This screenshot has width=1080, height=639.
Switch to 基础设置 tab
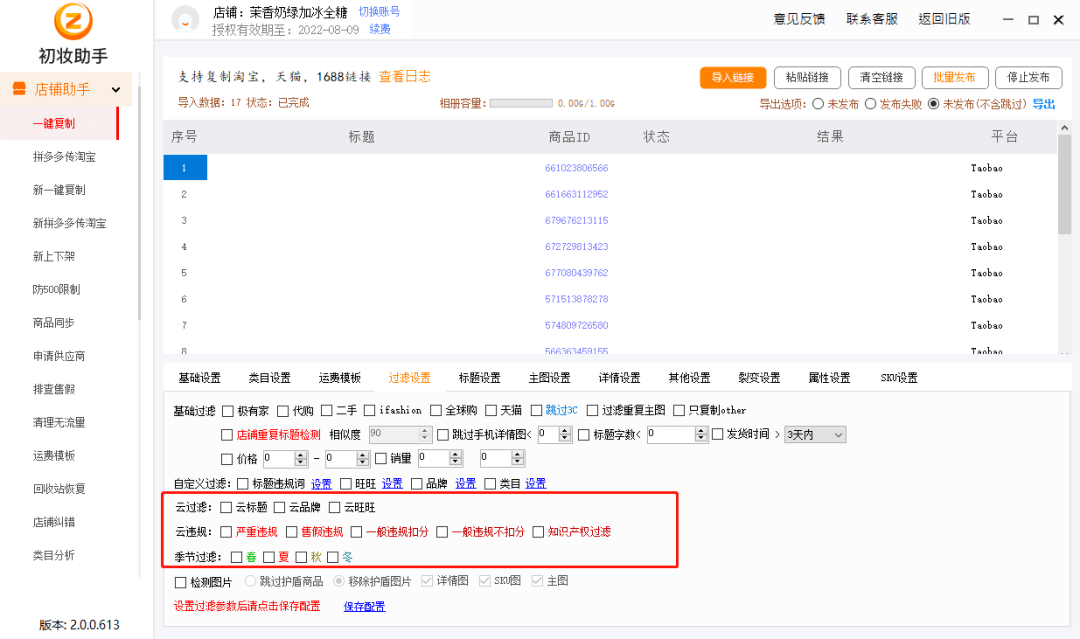pyautogui.click(x=200, y=378)
